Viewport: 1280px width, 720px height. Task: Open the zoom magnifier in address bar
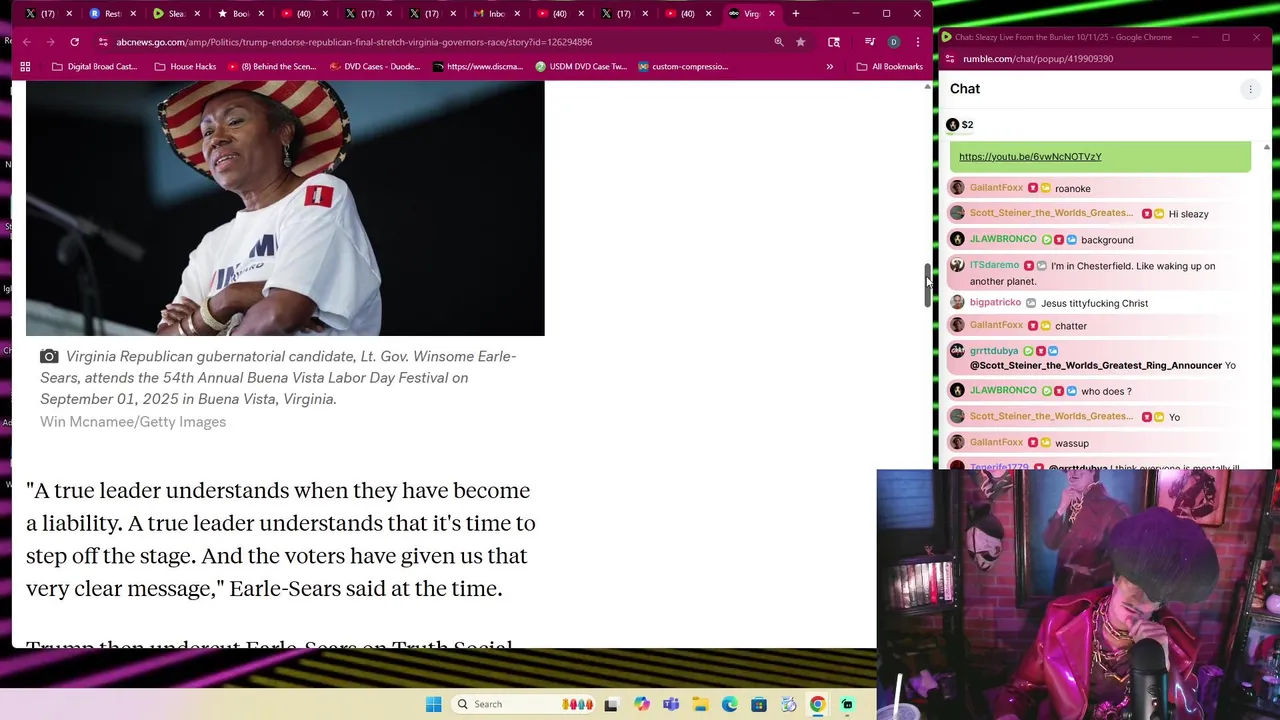pos(779,42)
